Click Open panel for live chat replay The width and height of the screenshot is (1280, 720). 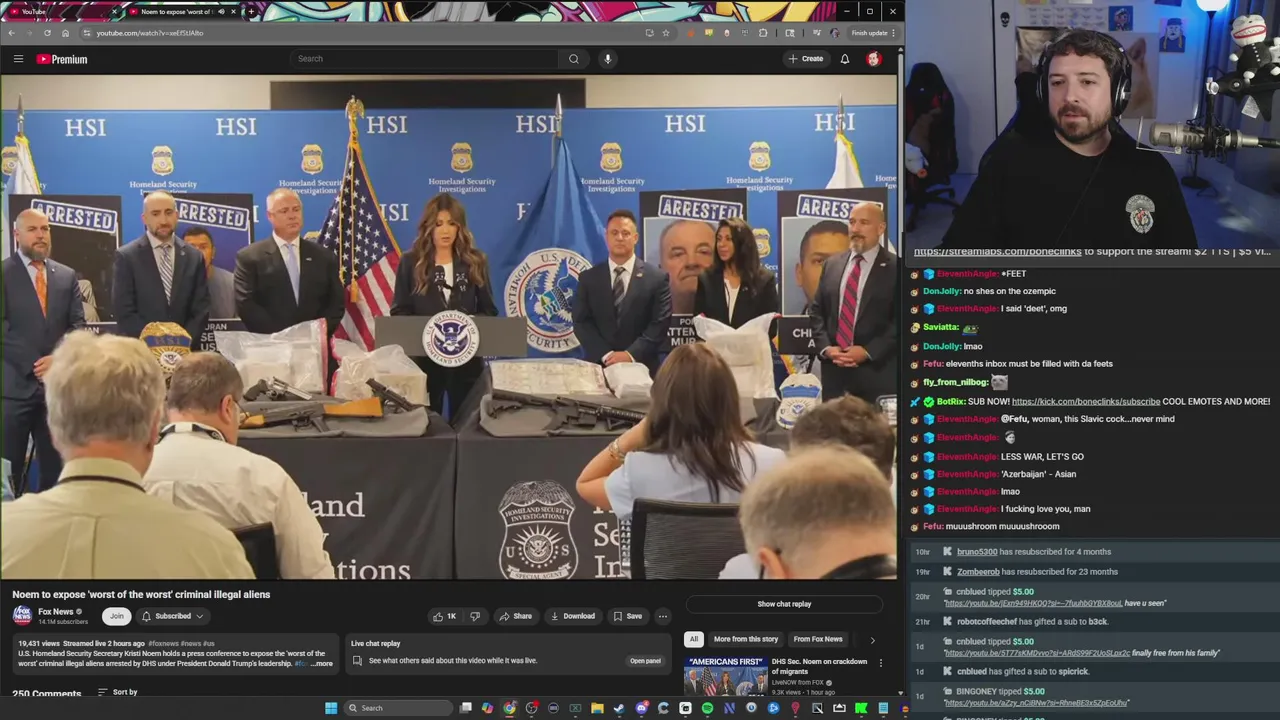point(645,661)
